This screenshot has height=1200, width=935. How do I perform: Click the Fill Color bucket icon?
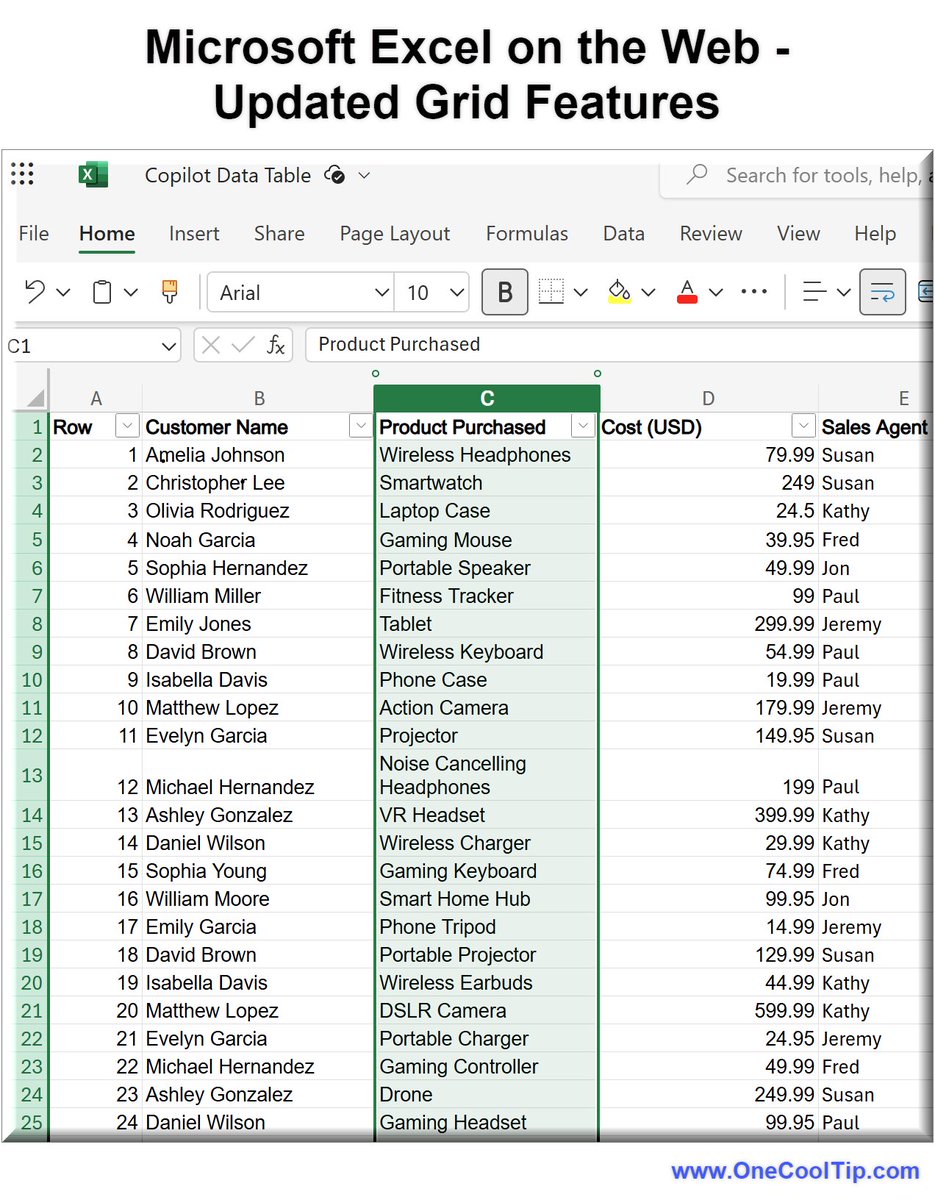click(x=620, y=292)
